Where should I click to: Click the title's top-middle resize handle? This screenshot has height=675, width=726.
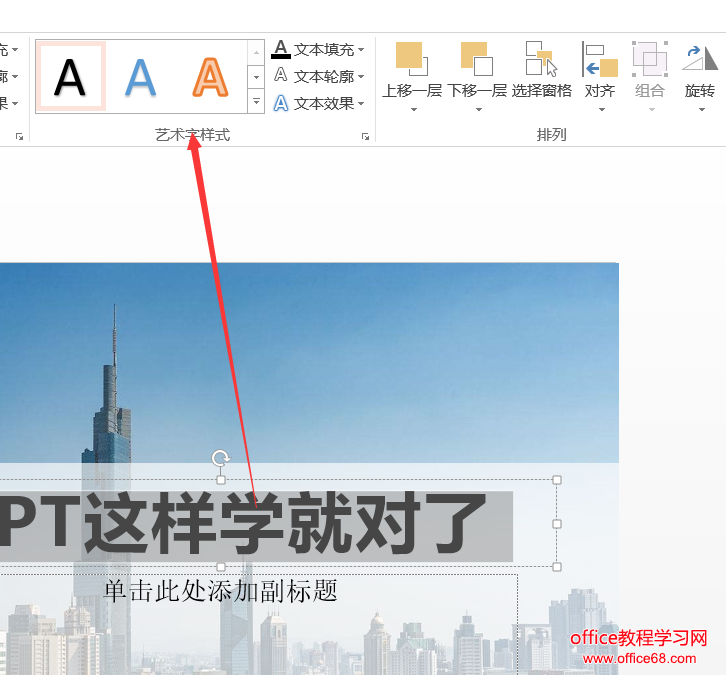pyautogui.click(x=221, y=480)
